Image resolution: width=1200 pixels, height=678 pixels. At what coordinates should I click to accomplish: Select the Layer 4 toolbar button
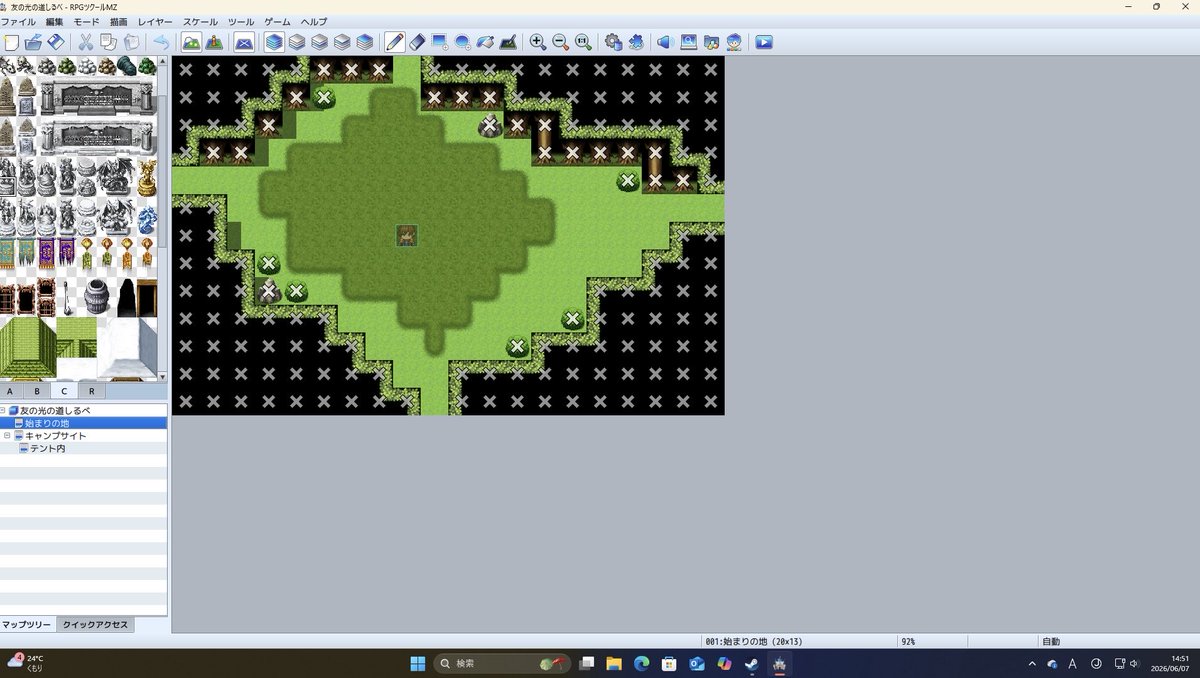coord(365,42)
